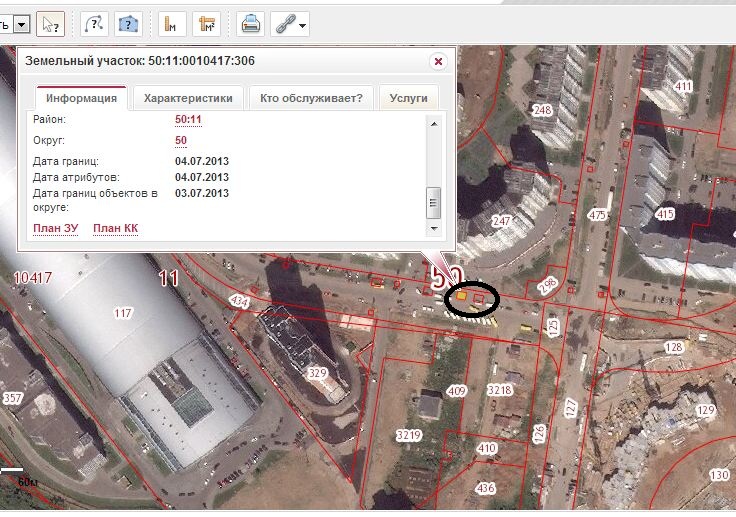This screenshot has width=736, height=517.
Task: Print the map with the printer icon
Action: coord(251,23)
